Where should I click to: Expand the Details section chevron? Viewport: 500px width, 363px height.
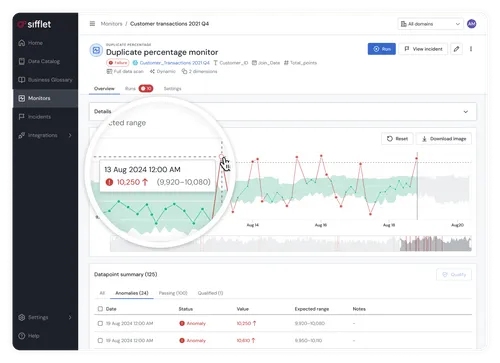(x=466, y=112)
